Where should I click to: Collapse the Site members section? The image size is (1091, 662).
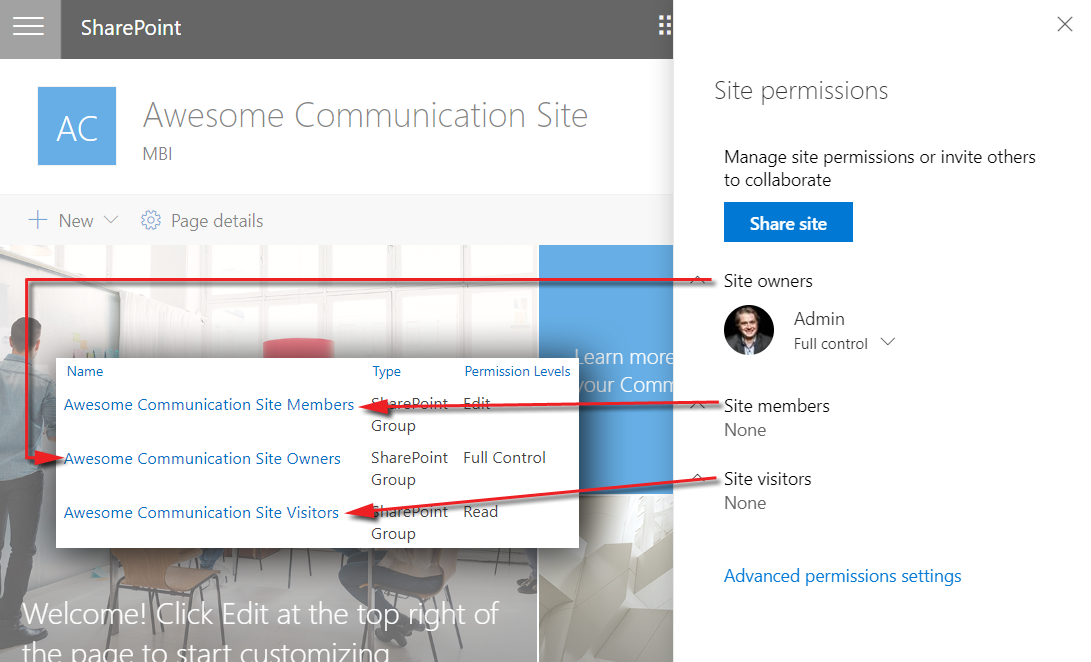[x=700, y=406]
